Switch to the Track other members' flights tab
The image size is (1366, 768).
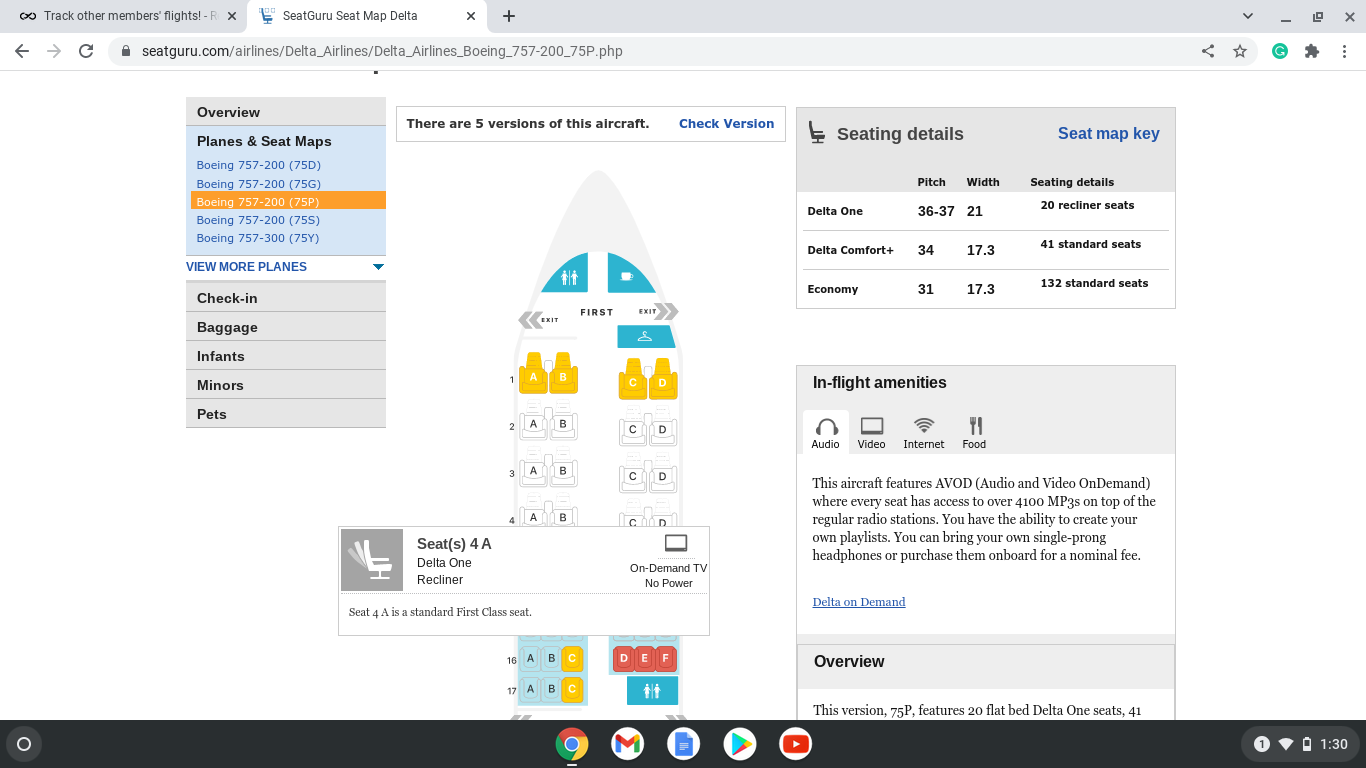[x=123, y=16]
